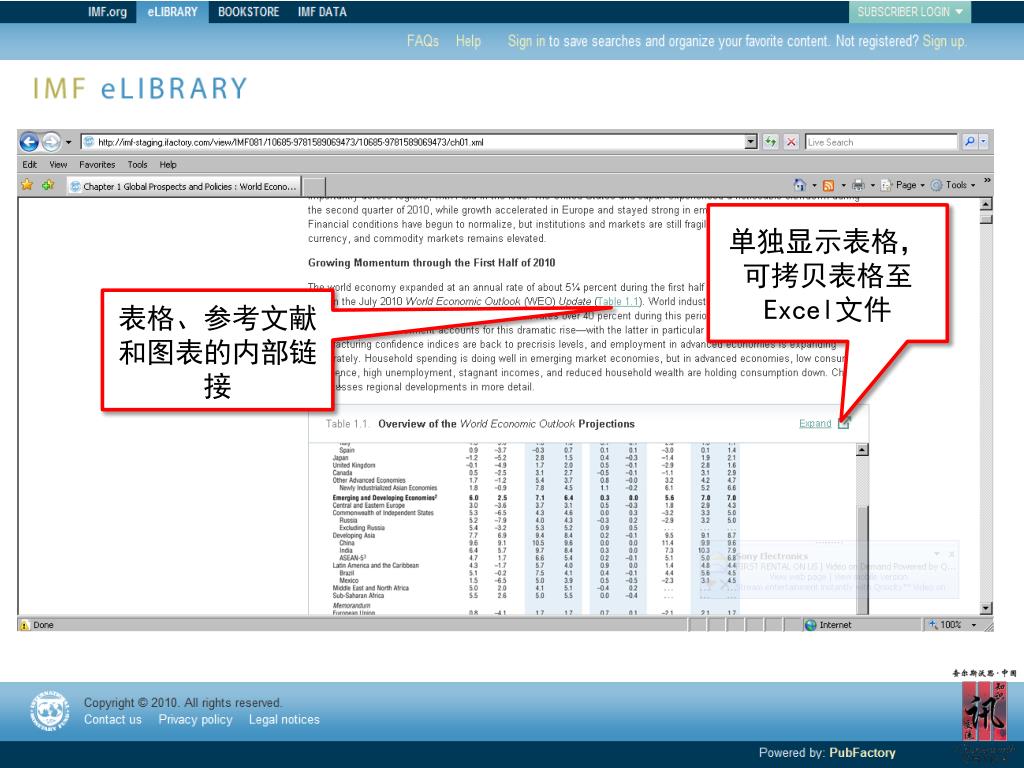Open the Help menu in browser menu bar
1024x768 pixels.
click(x=168, y=165)
